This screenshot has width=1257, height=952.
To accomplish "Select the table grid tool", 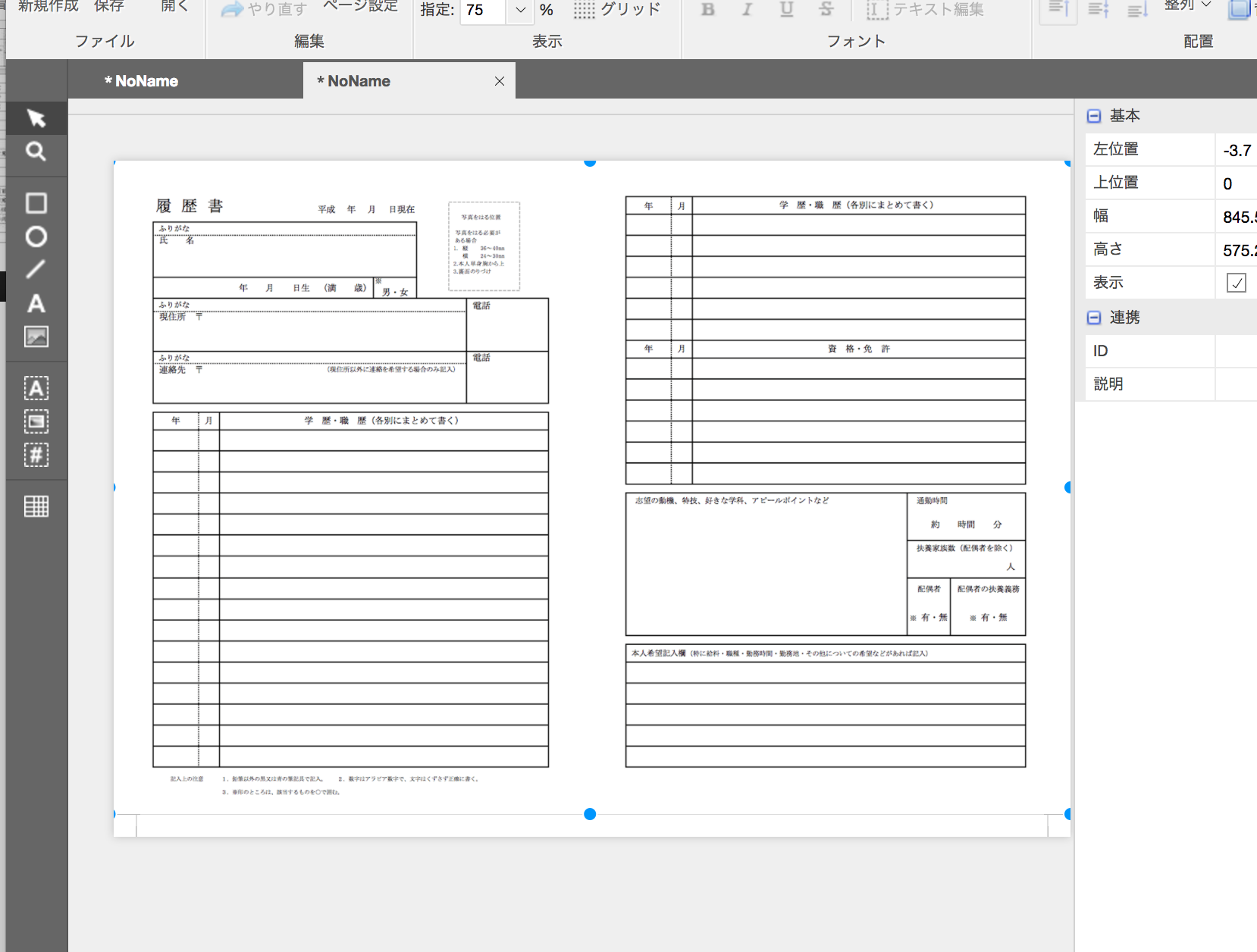I will click(36, 506).
